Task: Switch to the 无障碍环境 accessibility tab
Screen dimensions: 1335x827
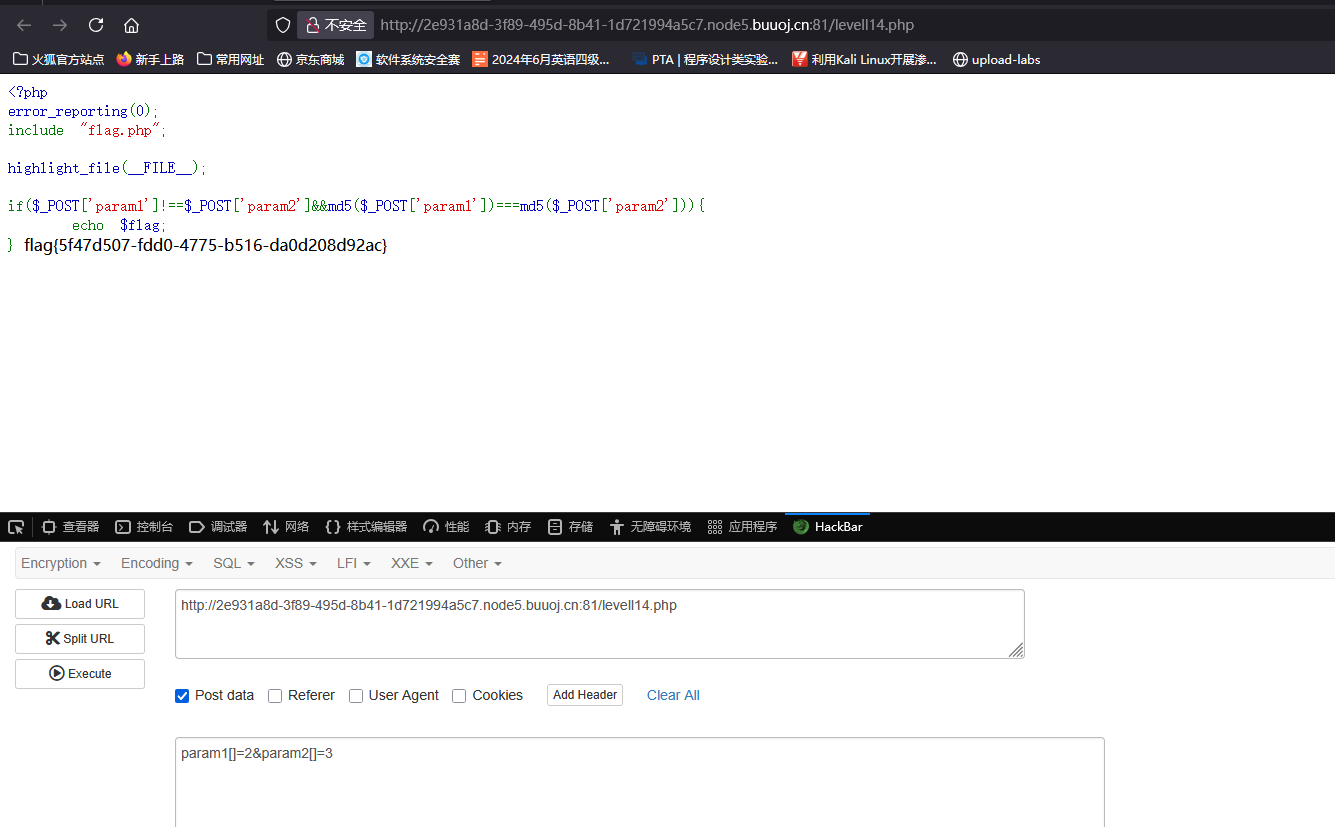Action: click(x=650, y=527)
